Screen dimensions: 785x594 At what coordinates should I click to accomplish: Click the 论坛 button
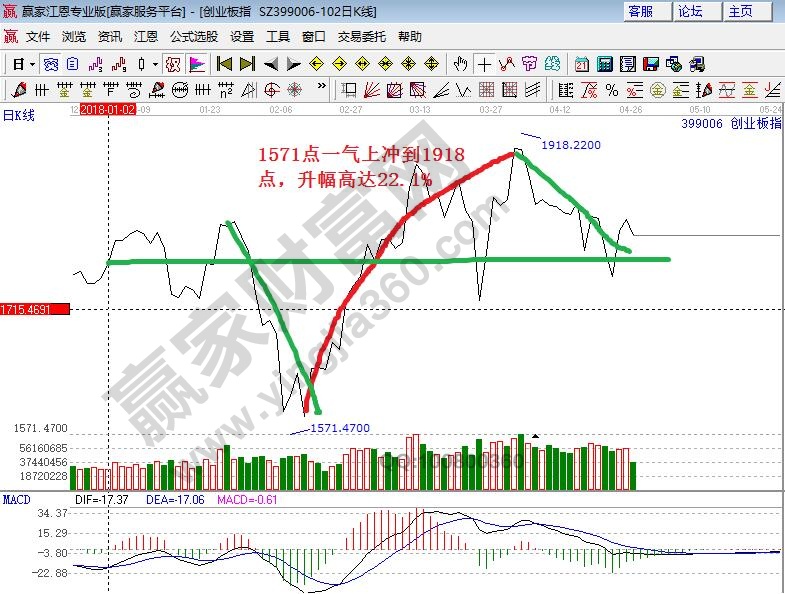point(690,11)
